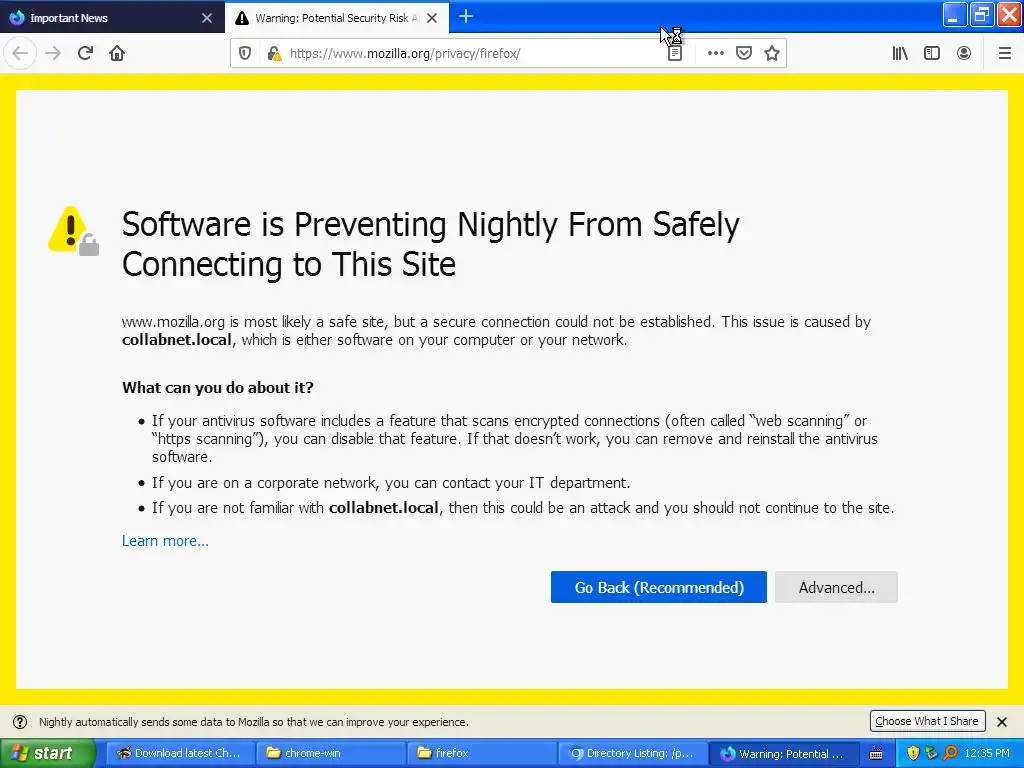Bookmark this page with the star icon
This screenshot has height=768, width=1024.
[x=772, y=54]
